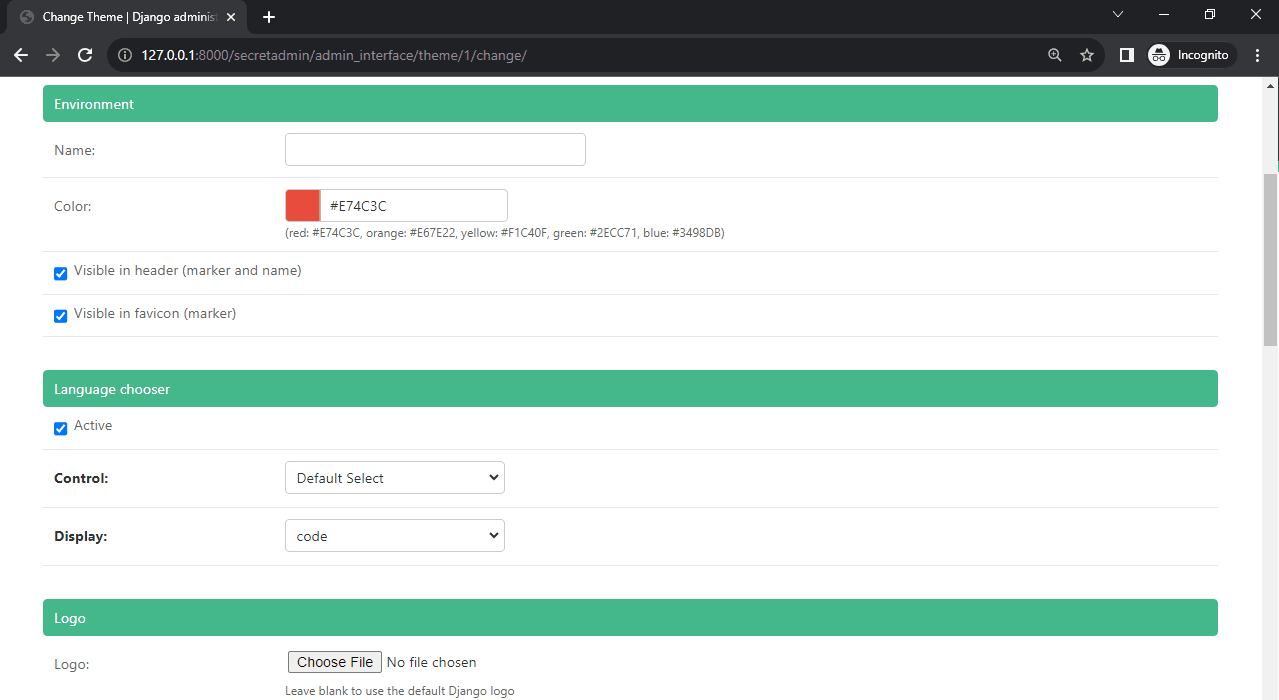This screenshot has height=700, width=1279.
Task: Open the red color swatch picker
Action: pyautogui.click(x=302, y=206)
